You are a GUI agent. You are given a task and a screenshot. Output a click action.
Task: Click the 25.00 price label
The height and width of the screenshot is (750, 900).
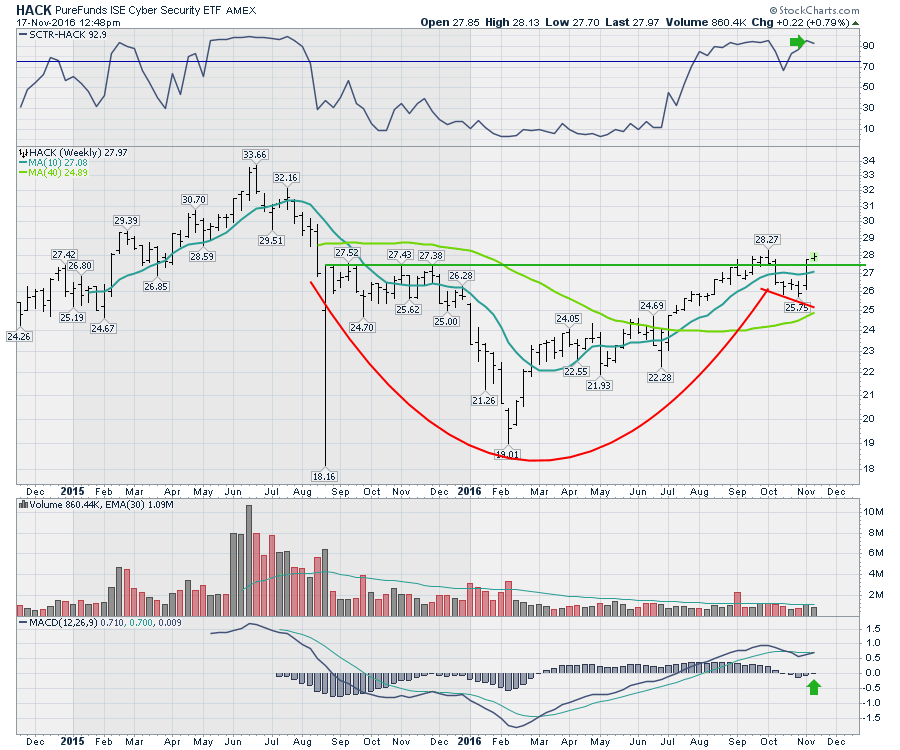tap(446, 321)
